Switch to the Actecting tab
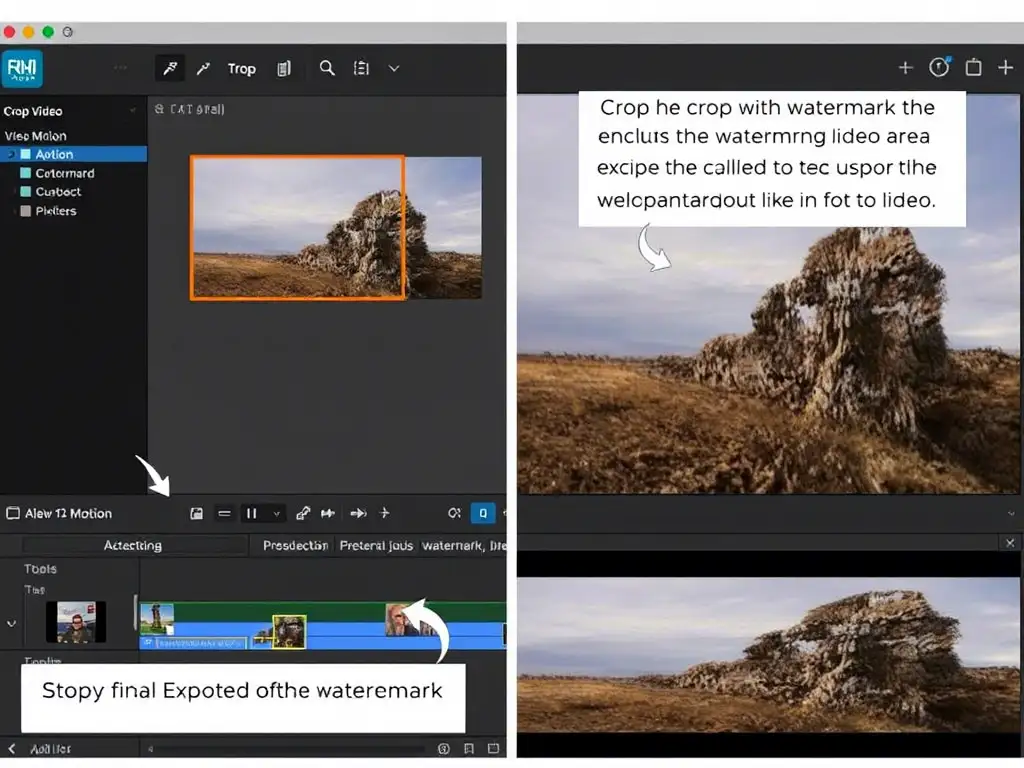Viewport: 1024px width, 768px height. point(133,545)
